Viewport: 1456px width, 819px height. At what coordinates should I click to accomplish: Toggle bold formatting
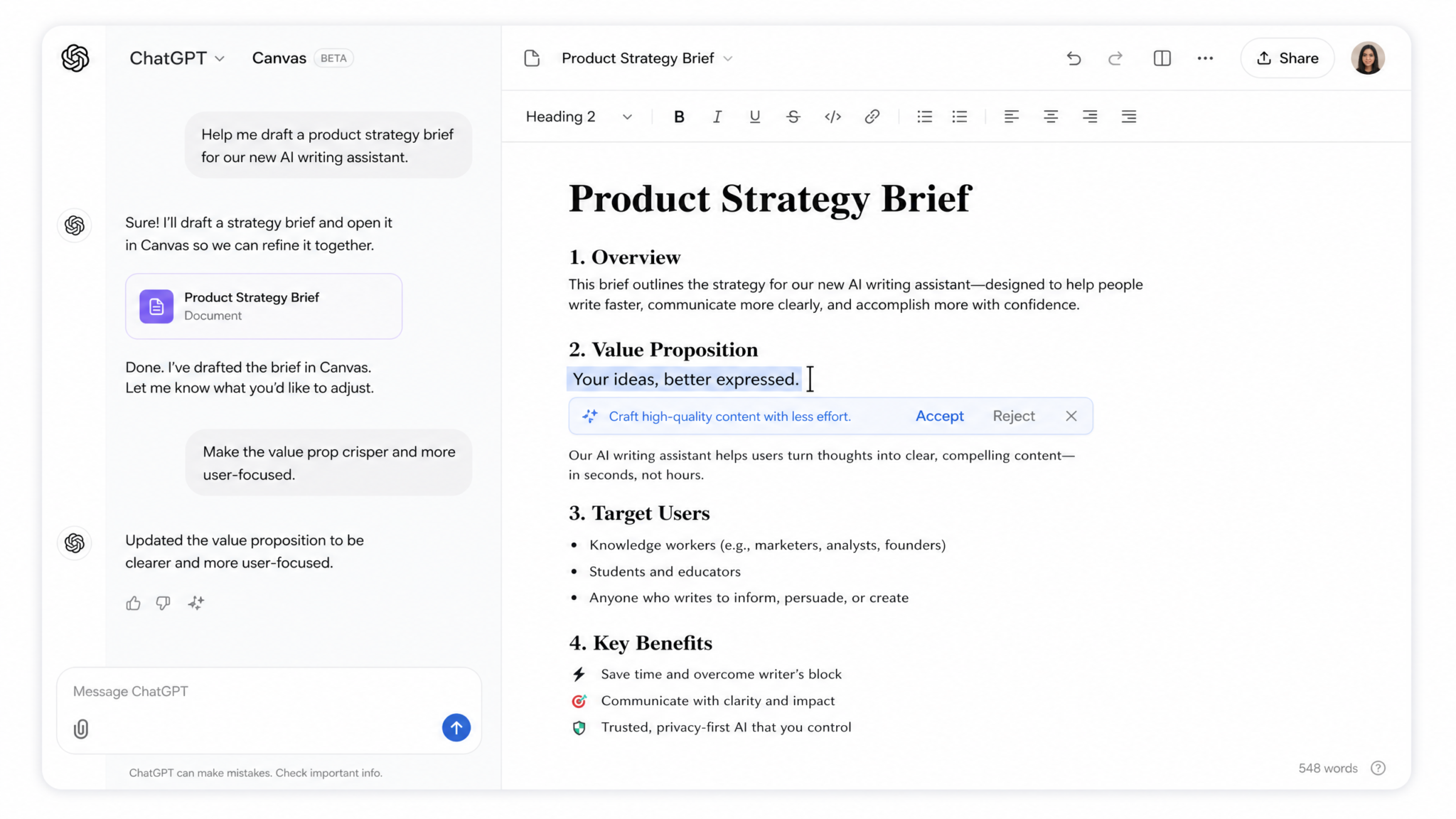click(x=679, y=117)
